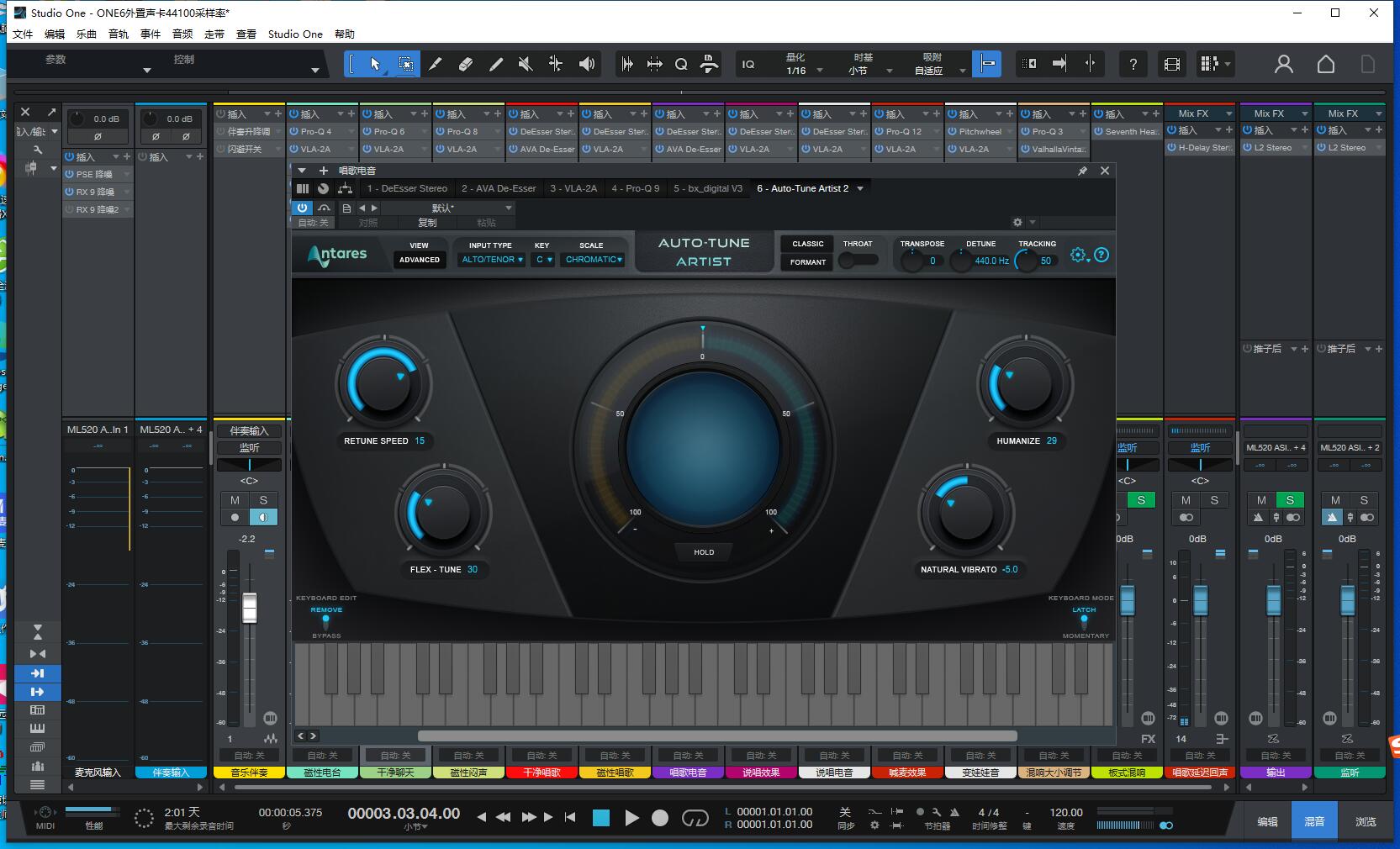This screenshot has height=849, width=1400.
Task: Toggle the Loop button in transport
Action: click(x=695, y=818)
